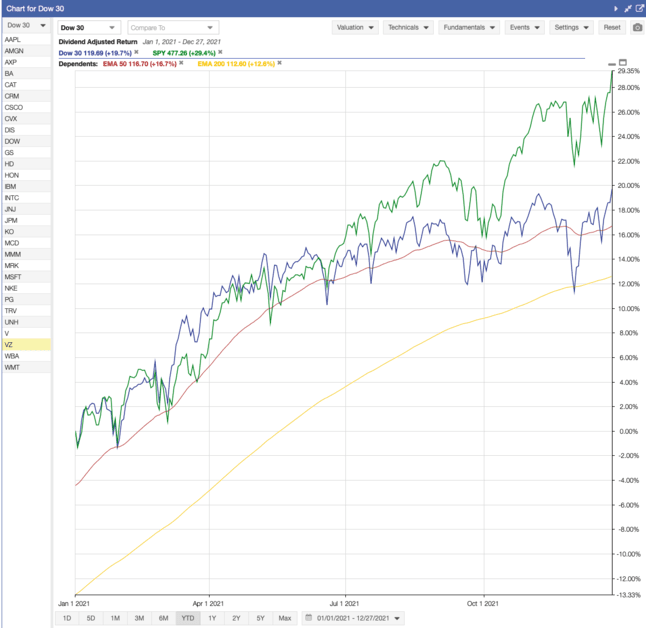Select the 3M time range
646x628 pixels.
pos(139,618)
